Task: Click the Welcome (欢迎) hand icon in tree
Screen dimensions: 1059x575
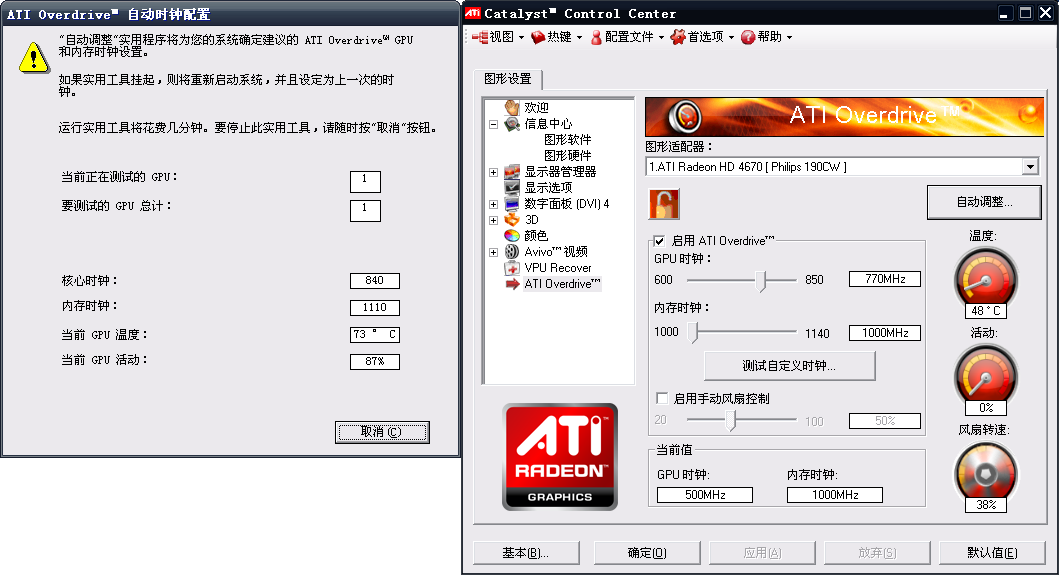Action: click(512, 107)
